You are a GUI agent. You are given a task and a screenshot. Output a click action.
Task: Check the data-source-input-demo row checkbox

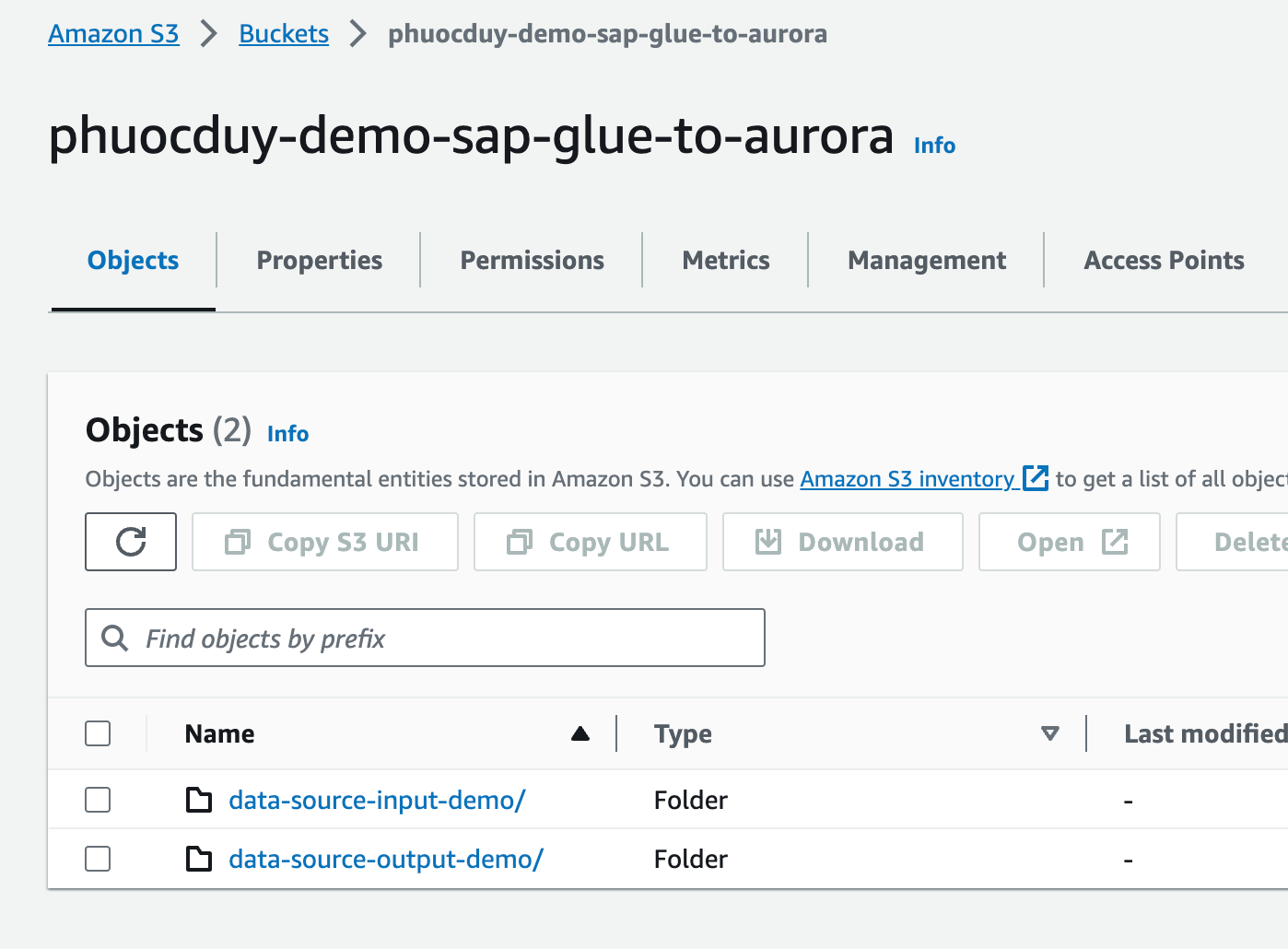coord(98,800)
